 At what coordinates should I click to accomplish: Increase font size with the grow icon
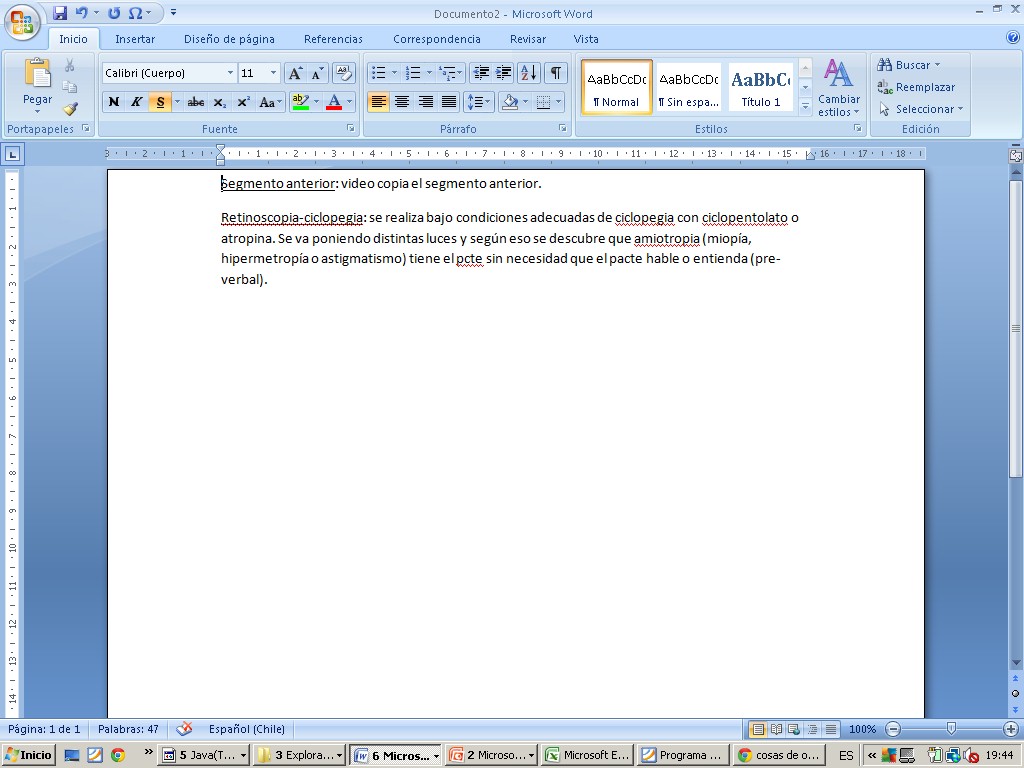[x=295, y=73]
